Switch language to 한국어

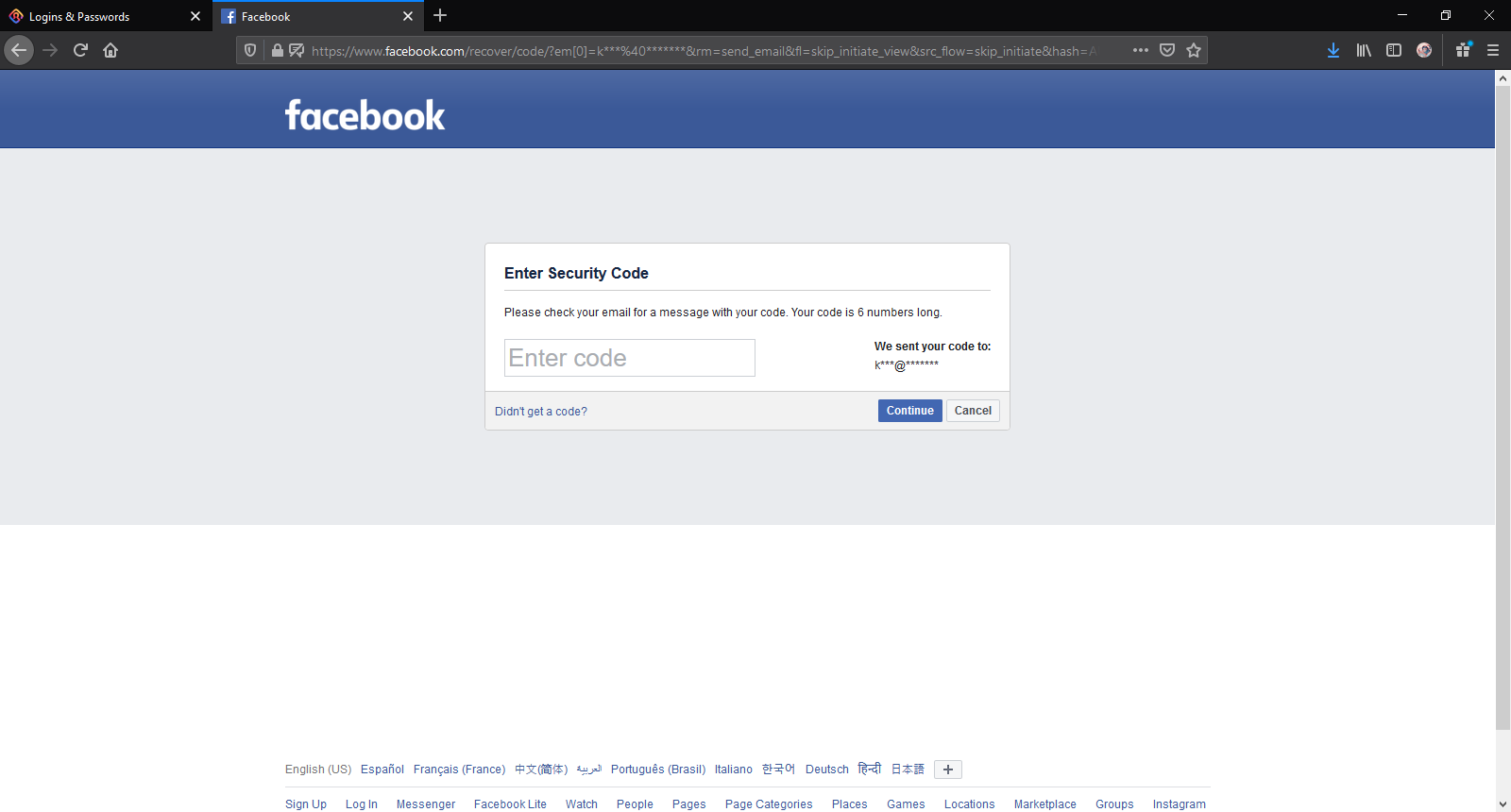779,770
